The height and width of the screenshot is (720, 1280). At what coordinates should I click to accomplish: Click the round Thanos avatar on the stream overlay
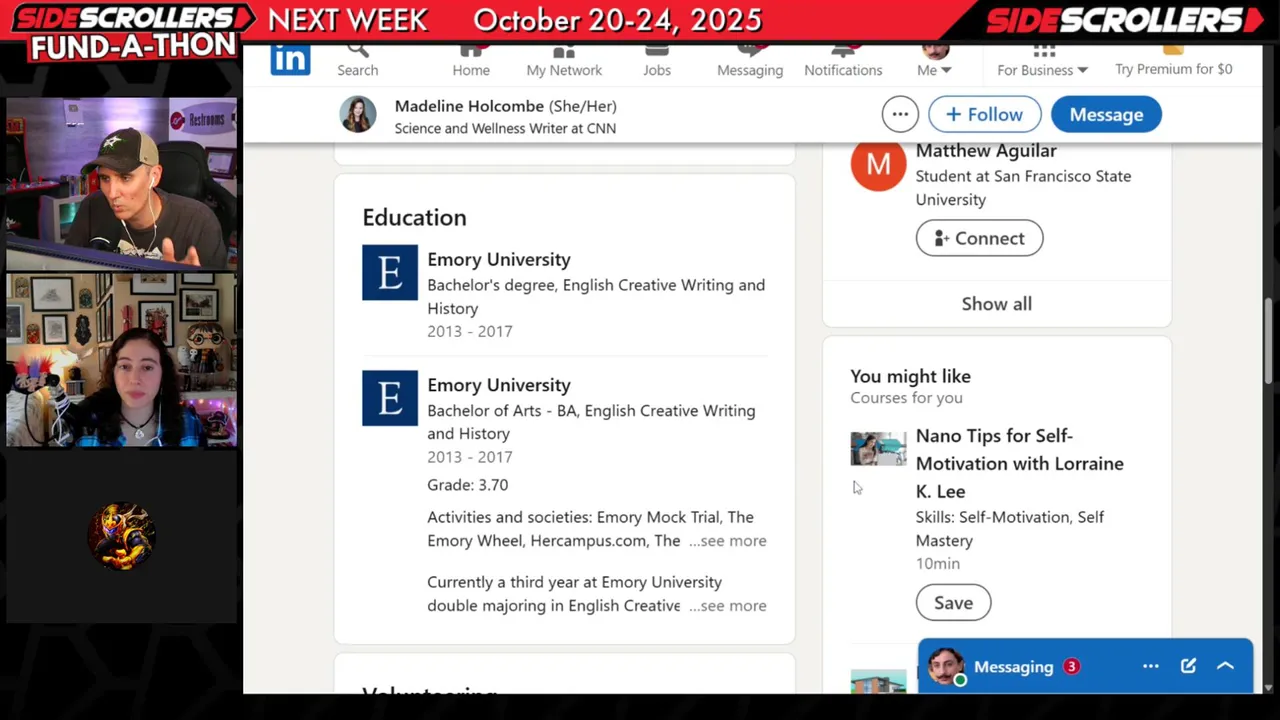tap(122, 535)
